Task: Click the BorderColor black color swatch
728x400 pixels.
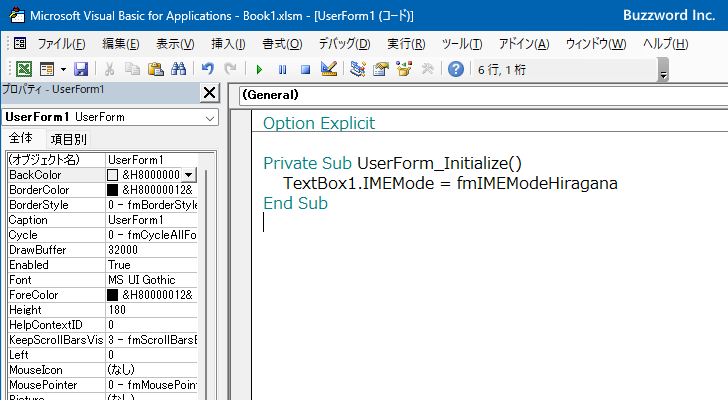Action: [x=112, y=190]
